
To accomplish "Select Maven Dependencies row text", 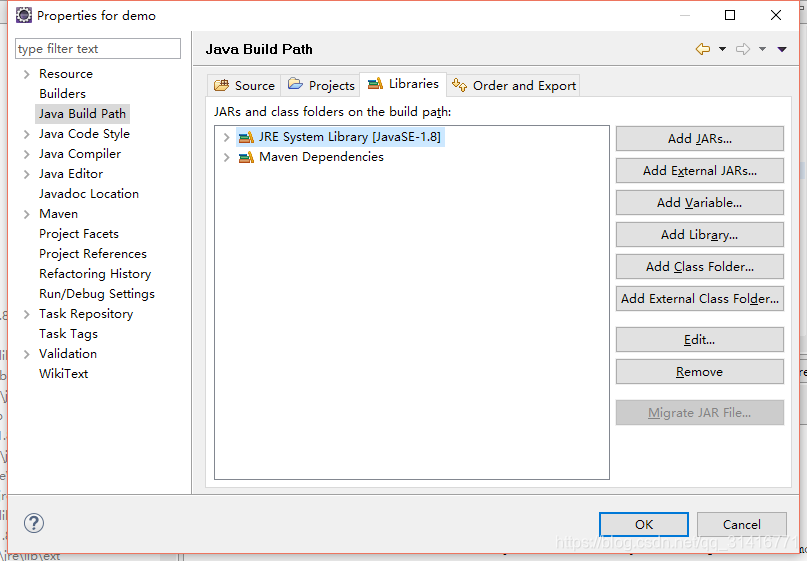I will [321, 157].
